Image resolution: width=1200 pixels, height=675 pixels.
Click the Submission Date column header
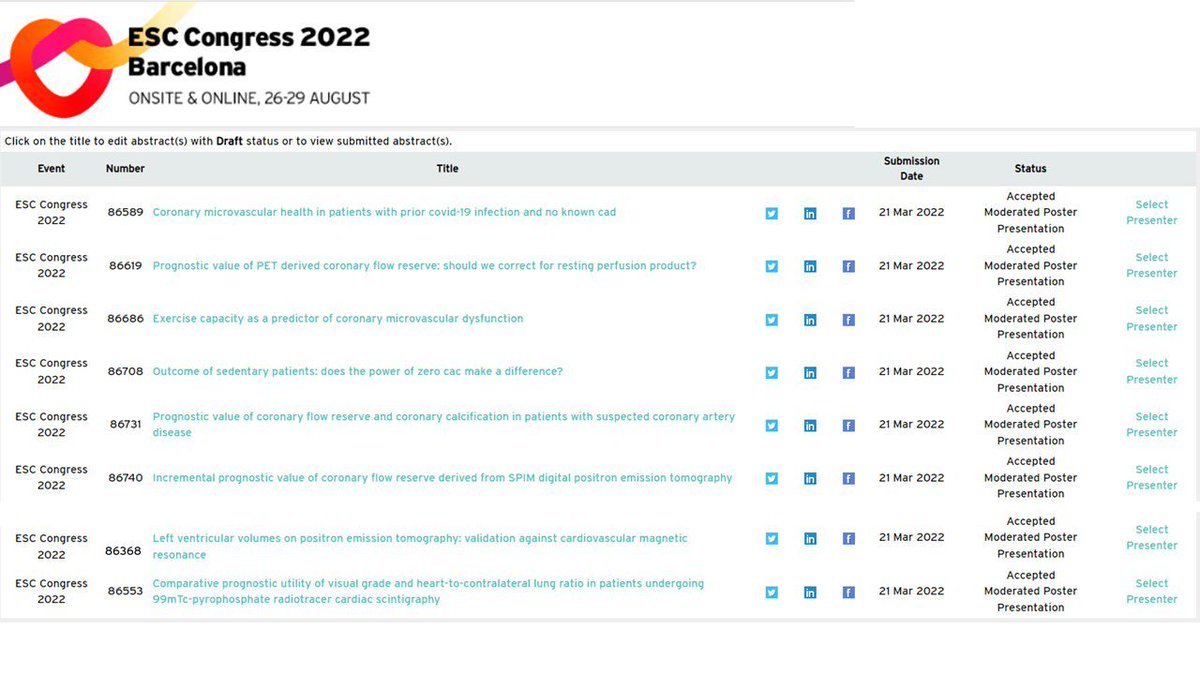[x=911, y=169]
